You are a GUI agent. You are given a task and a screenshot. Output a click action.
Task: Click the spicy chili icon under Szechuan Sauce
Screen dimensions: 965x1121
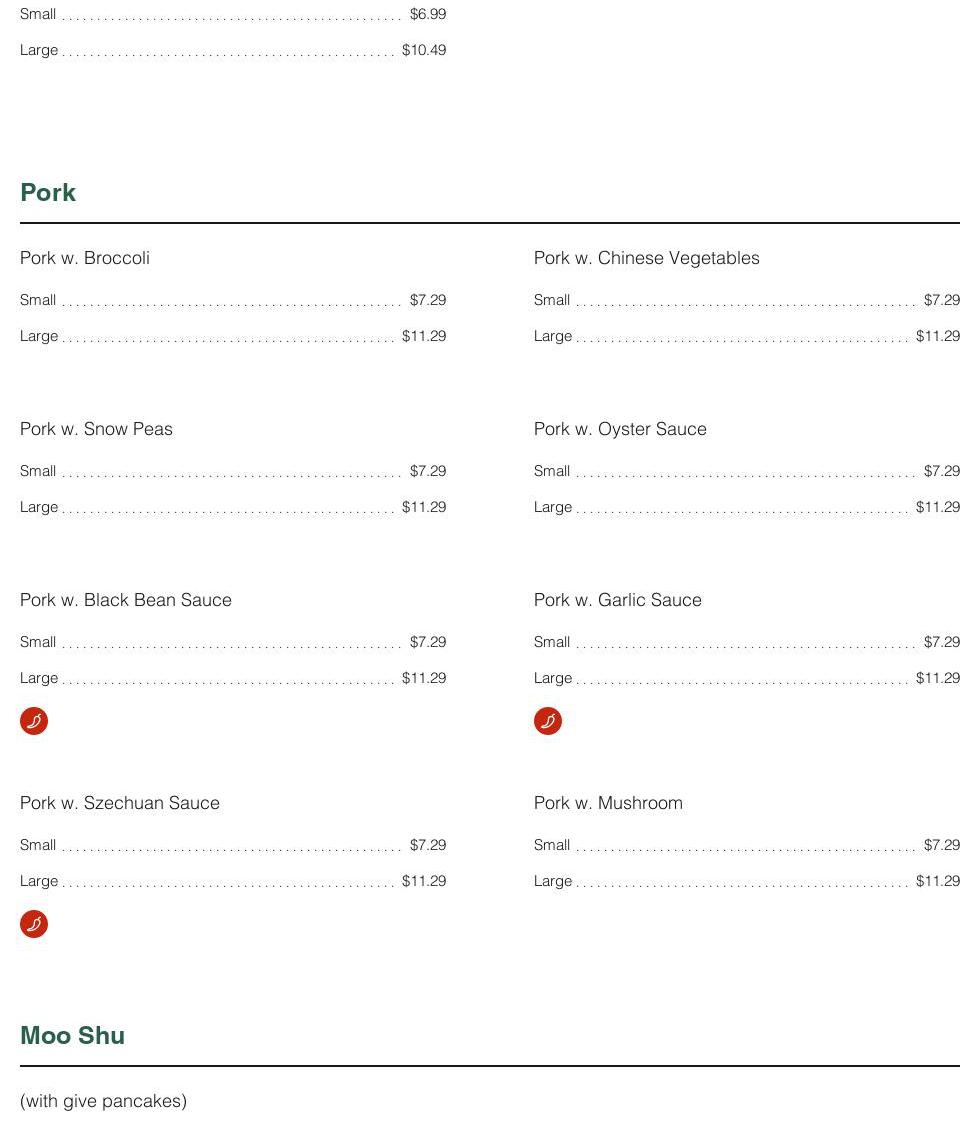pyautogui.click(x=34, y=924)
